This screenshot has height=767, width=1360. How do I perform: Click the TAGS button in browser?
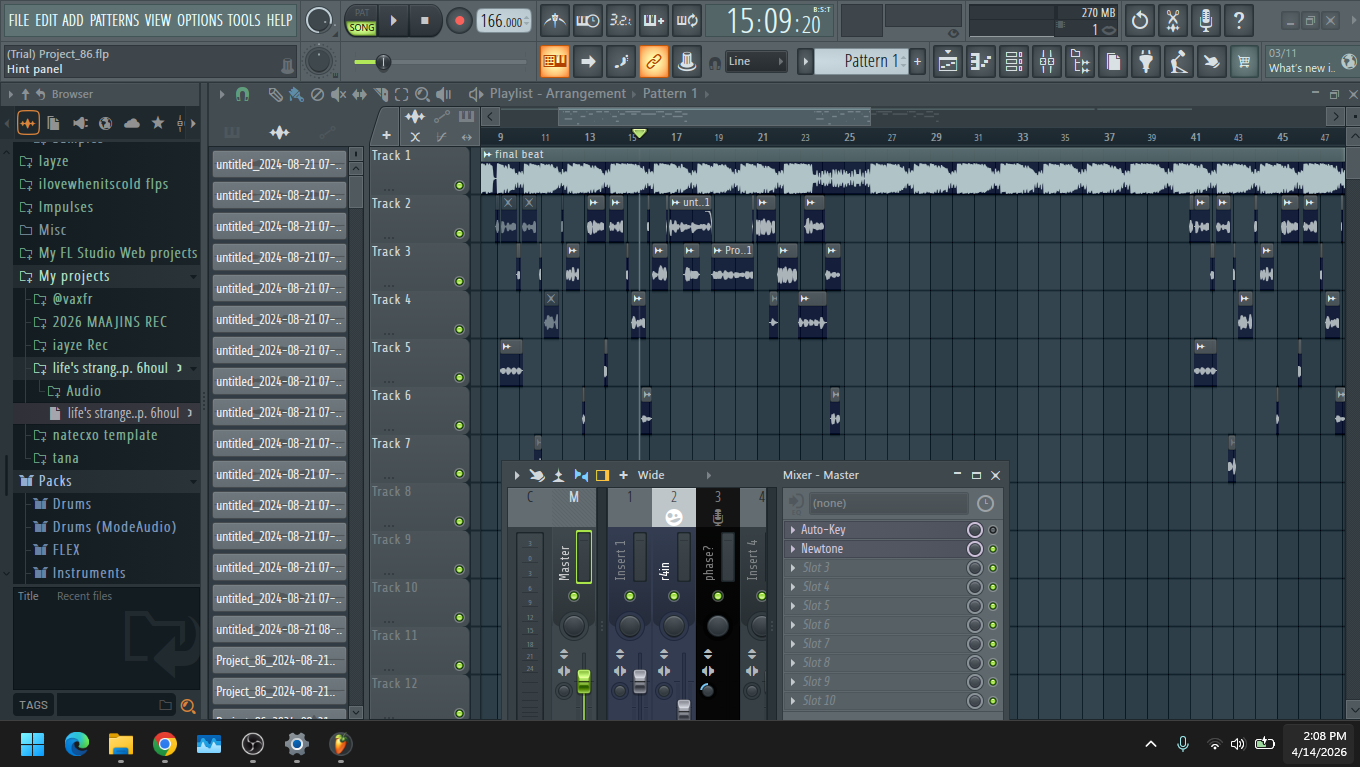33,705
